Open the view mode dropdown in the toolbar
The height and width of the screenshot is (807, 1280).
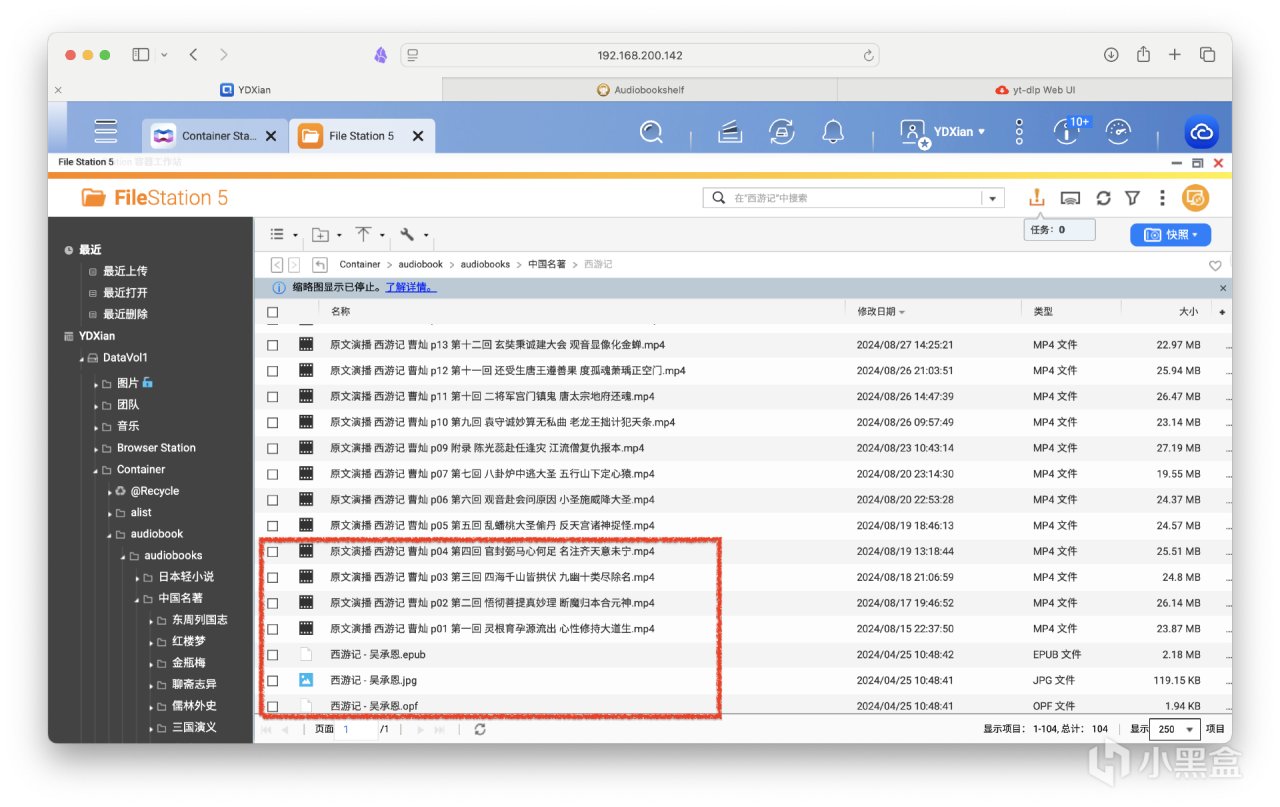click(284, 235)
